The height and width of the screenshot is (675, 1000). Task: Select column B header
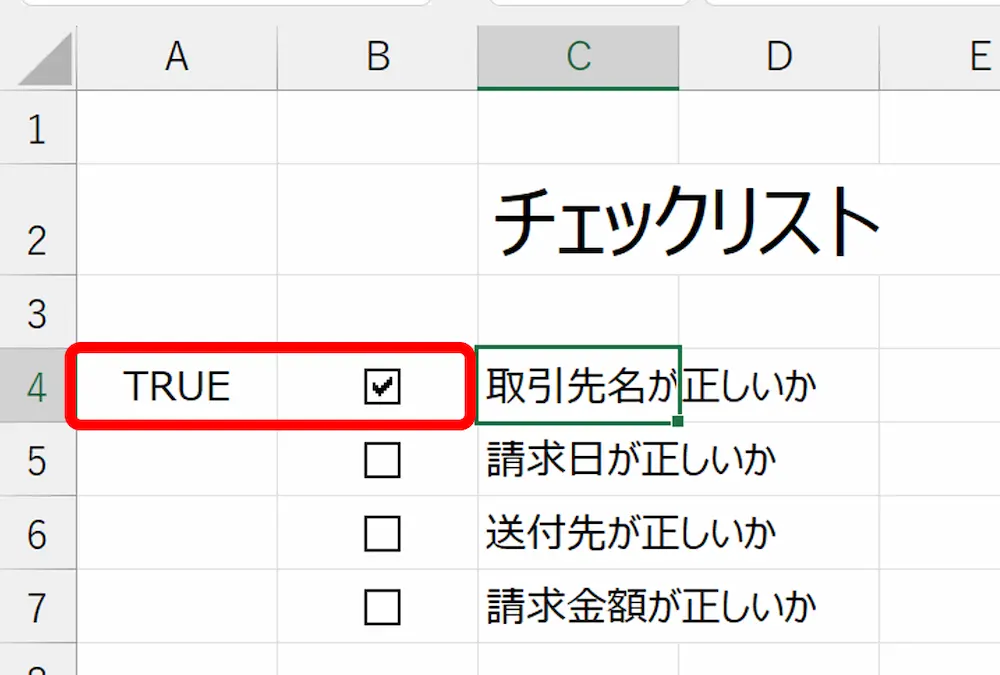pos(377,57)
